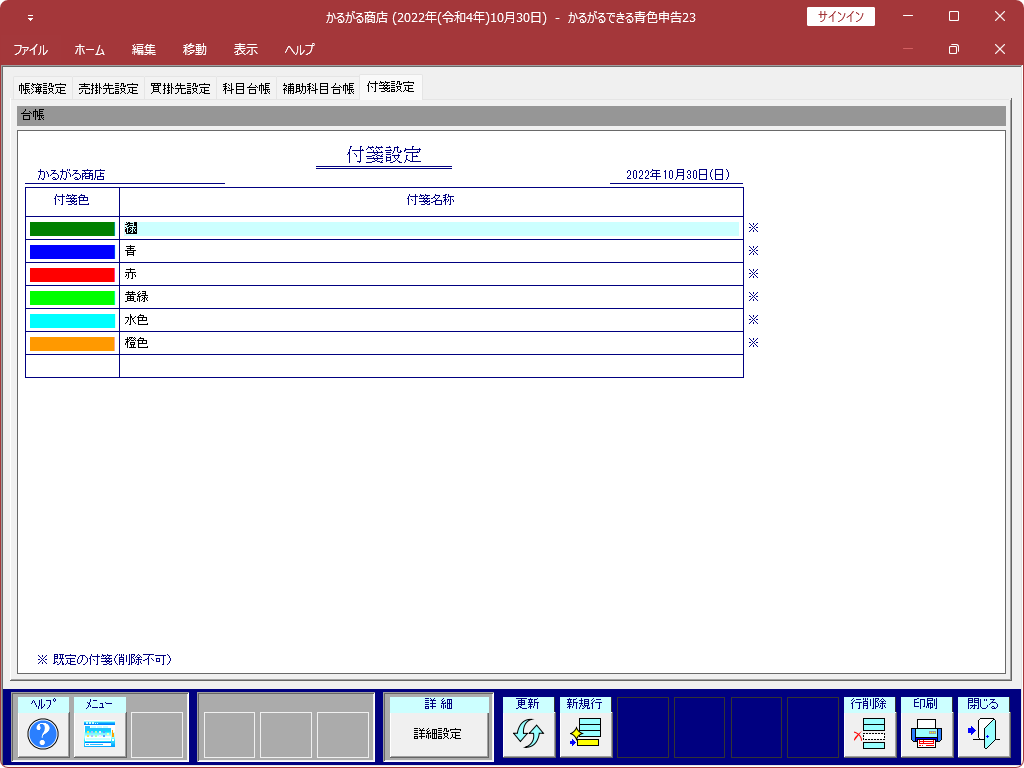Screen dimensions: 1024x768
Task: Click the cyan 水色 color swatch
Action: click(72, 321)
